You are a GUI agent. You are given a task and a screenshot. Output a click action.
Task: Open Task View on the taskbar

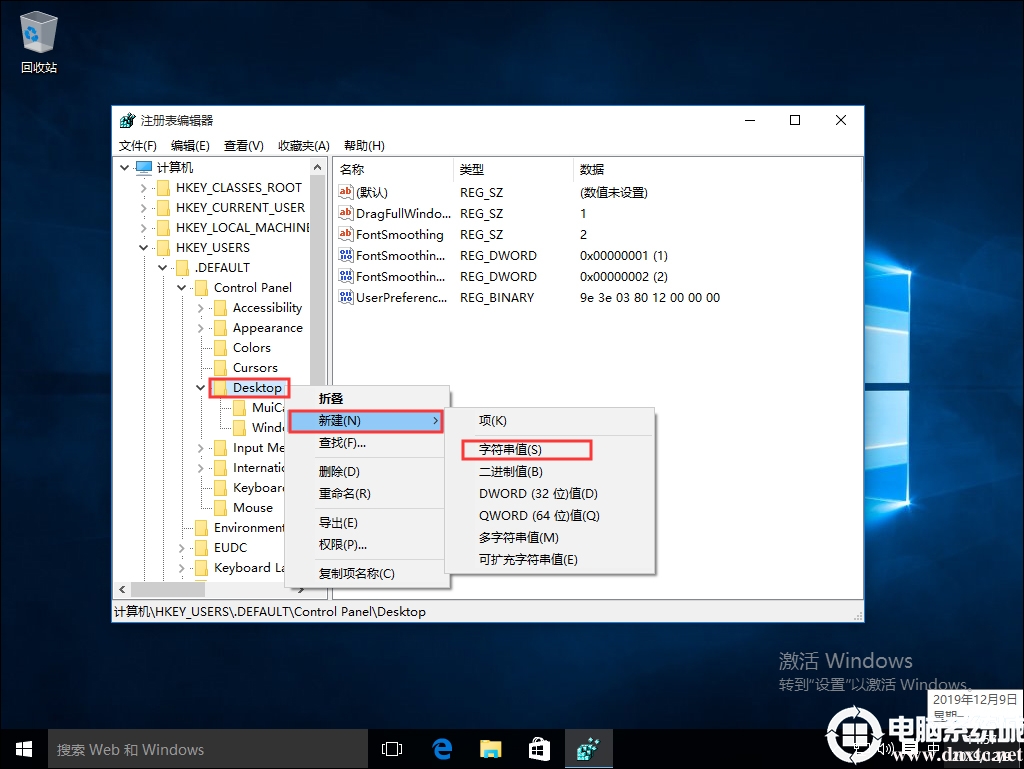[392, 749]
